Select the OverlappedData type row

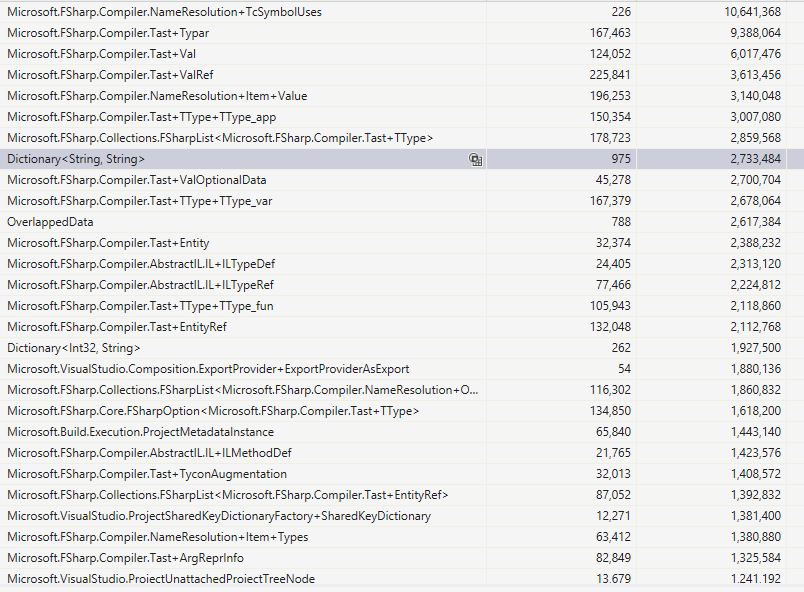[x=402, y=222]
